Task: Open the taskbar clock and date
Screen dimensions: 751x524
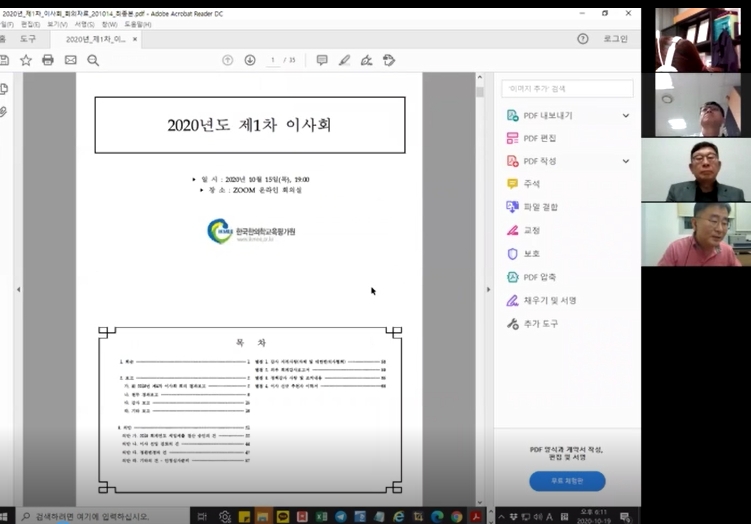Action: pos(594,516)
